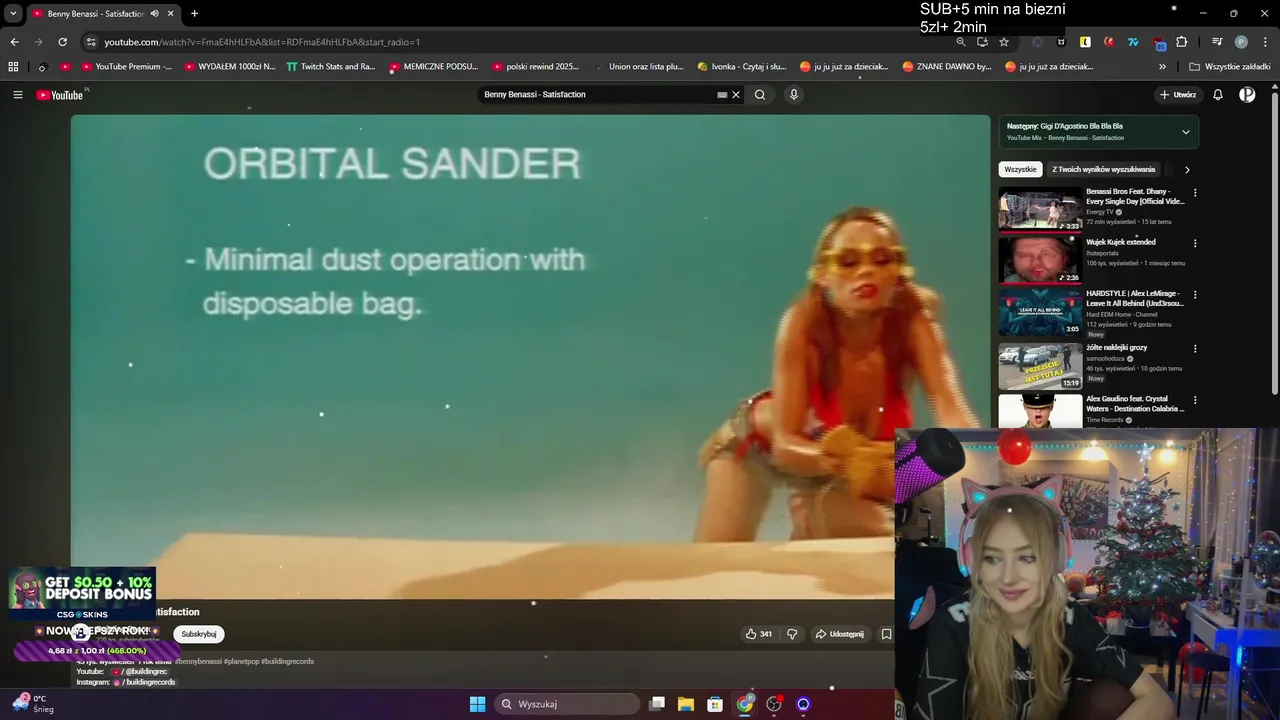Open the media control music note icon

(1217, 42)
